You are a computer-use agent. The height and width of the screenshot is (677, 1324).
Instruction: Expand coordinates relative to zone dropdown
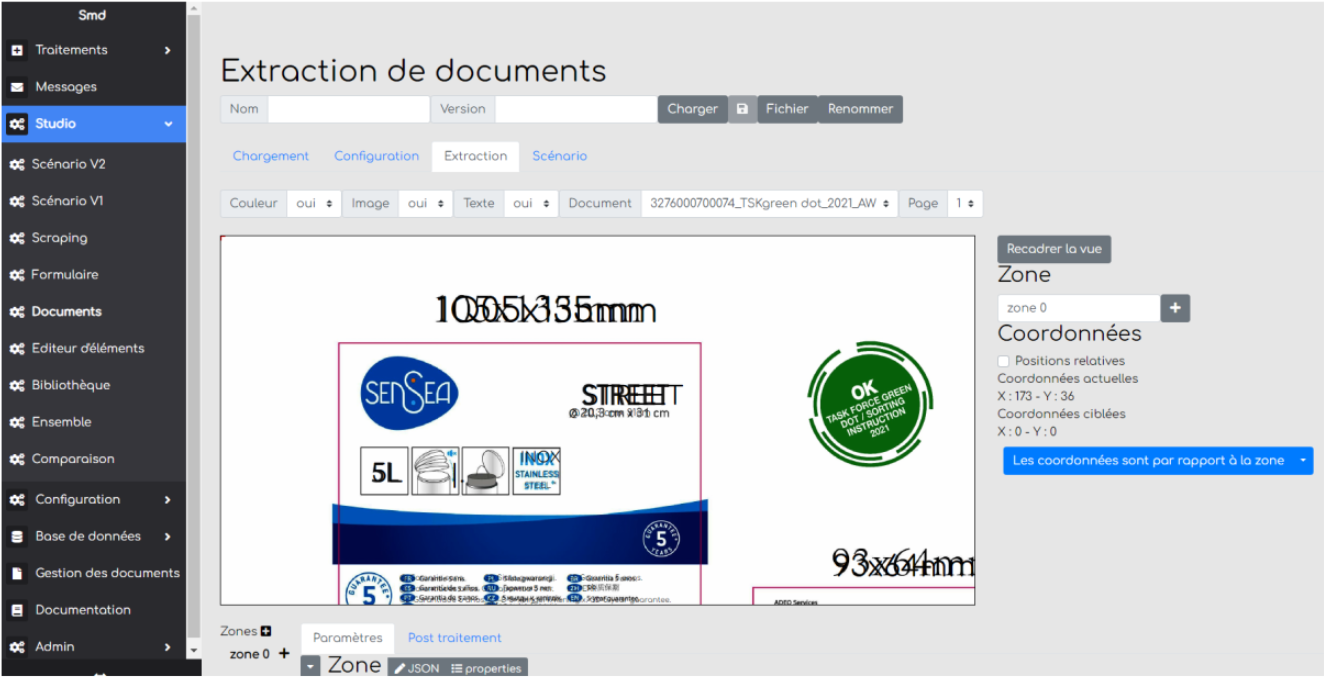pyautogui.click(x=1302, y=461)
